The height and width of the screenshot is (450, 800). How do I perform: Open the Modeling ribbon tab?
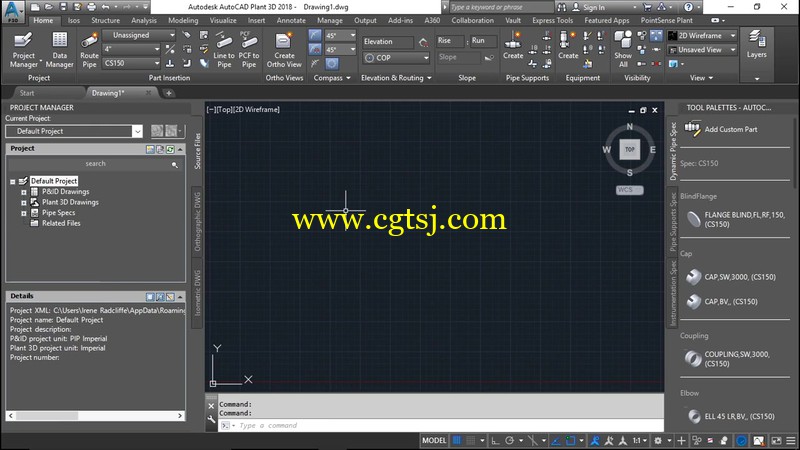(183, 20)
